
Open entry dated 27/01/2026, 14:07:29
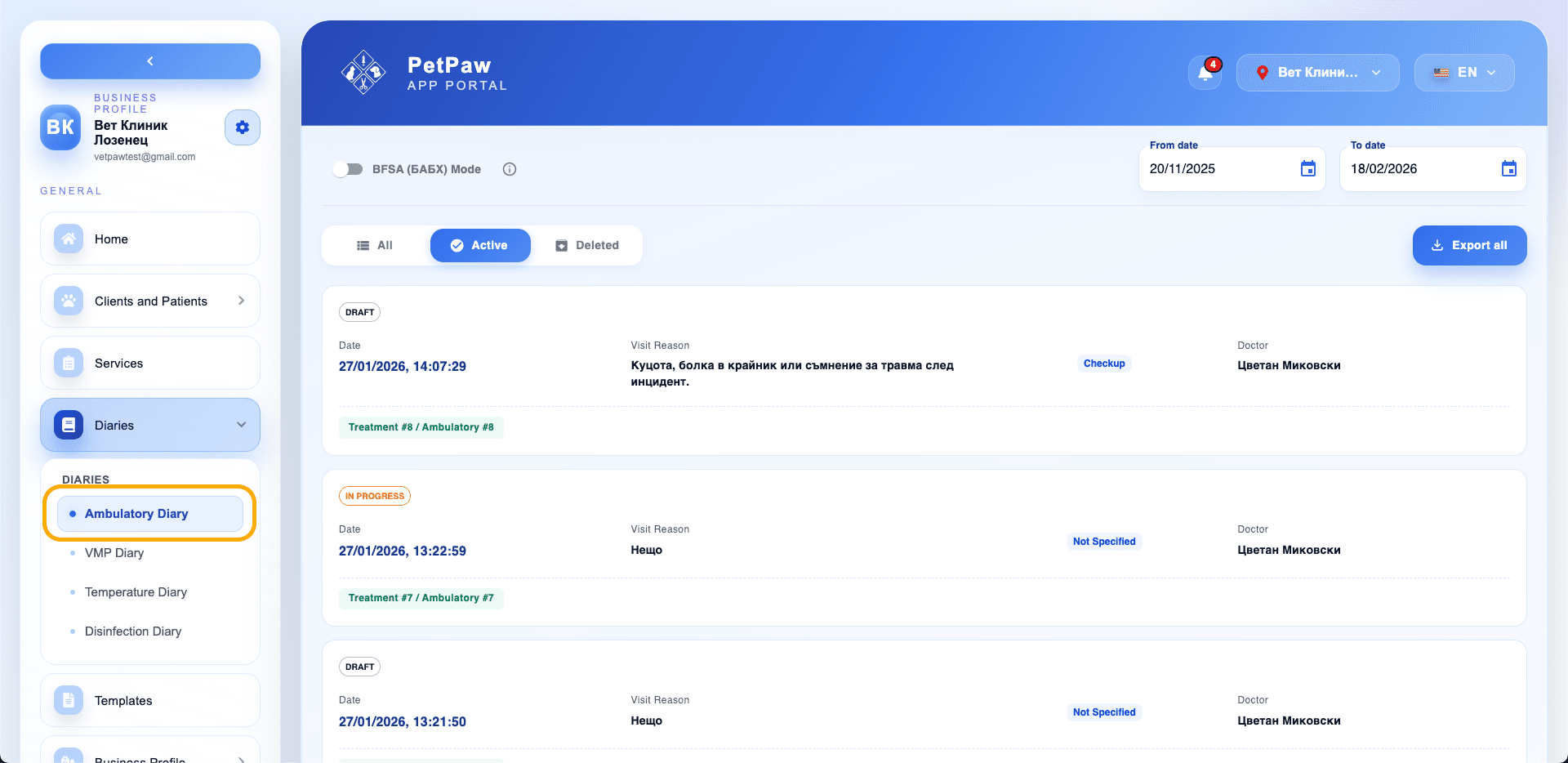tap(403, 366)
